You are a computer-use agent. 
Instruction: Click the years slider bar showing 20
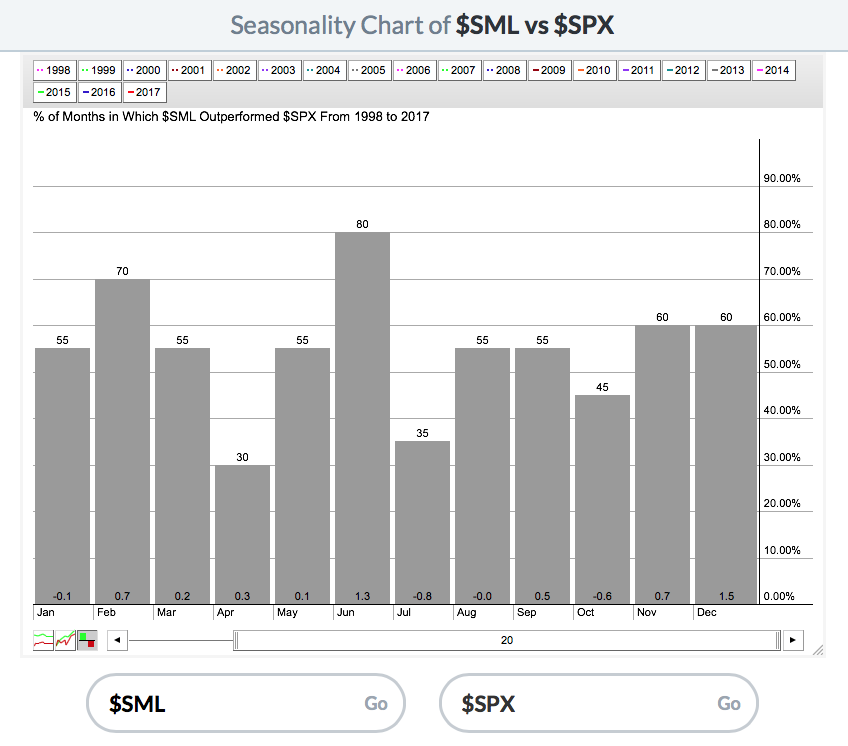pyautogui.click(x=507, y=641)
